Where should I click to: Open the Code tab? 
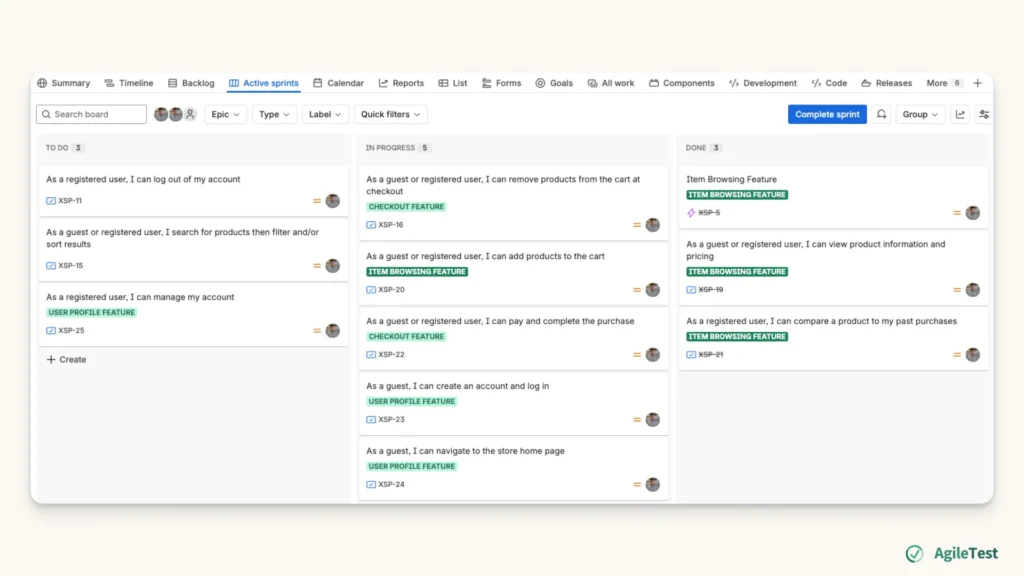pos(829,83)
